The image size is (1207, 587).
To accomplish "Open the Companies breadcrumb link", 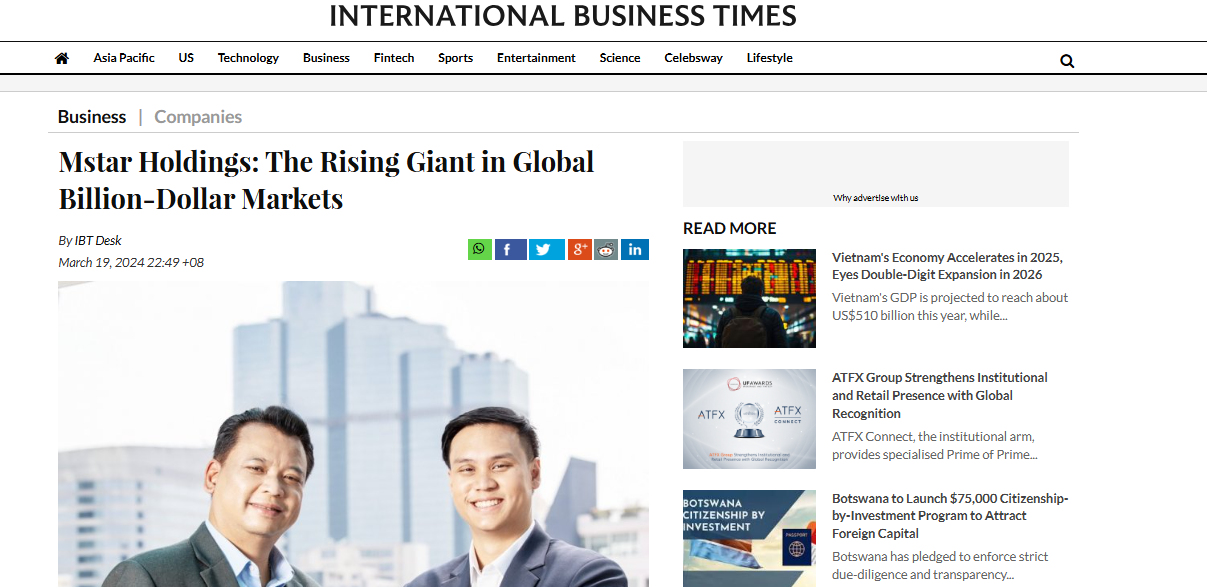I will [197, 116].
